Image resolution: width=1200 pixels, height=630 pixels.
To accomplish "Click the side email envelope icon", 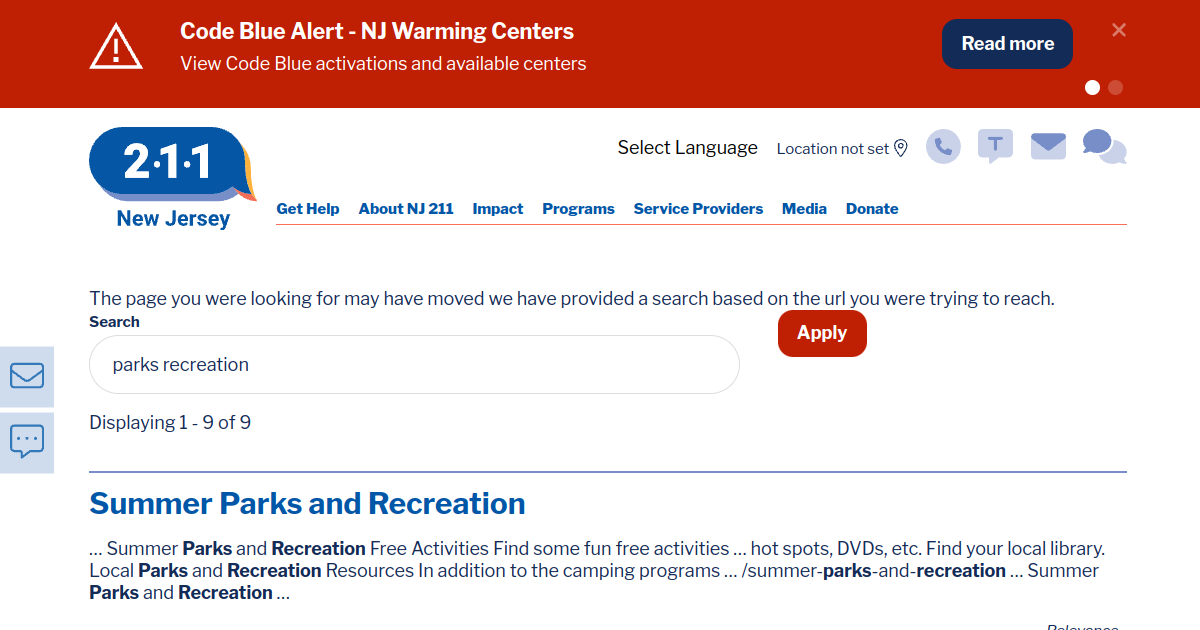I will (x=27, y=376).
